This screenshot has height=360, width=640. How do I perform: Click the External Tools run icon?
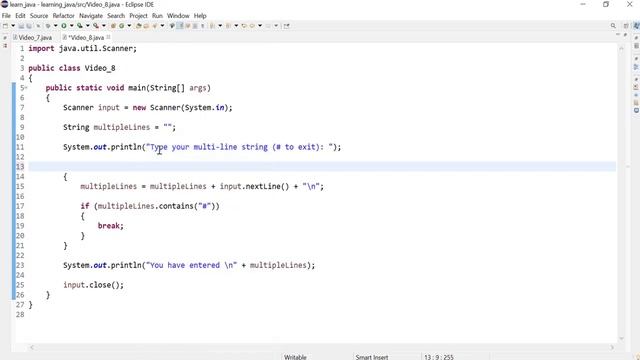point(96,26)
